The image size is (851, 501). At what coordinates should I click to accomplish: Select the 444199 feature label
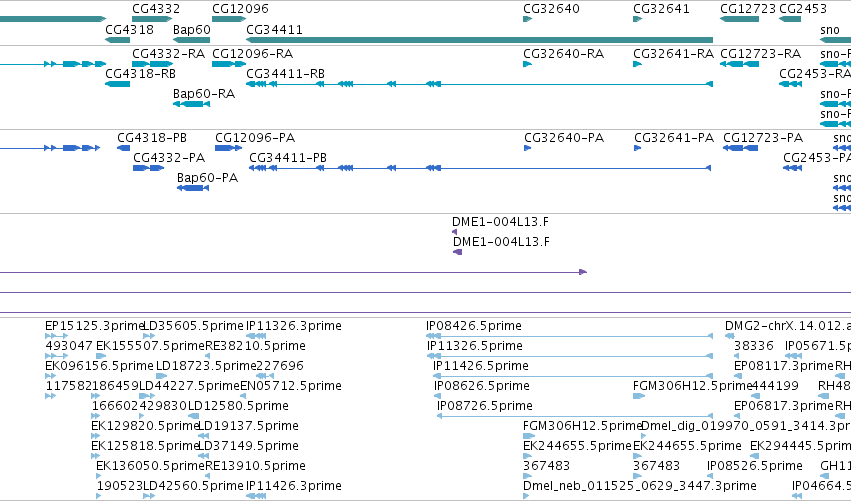tap(775, 386)
